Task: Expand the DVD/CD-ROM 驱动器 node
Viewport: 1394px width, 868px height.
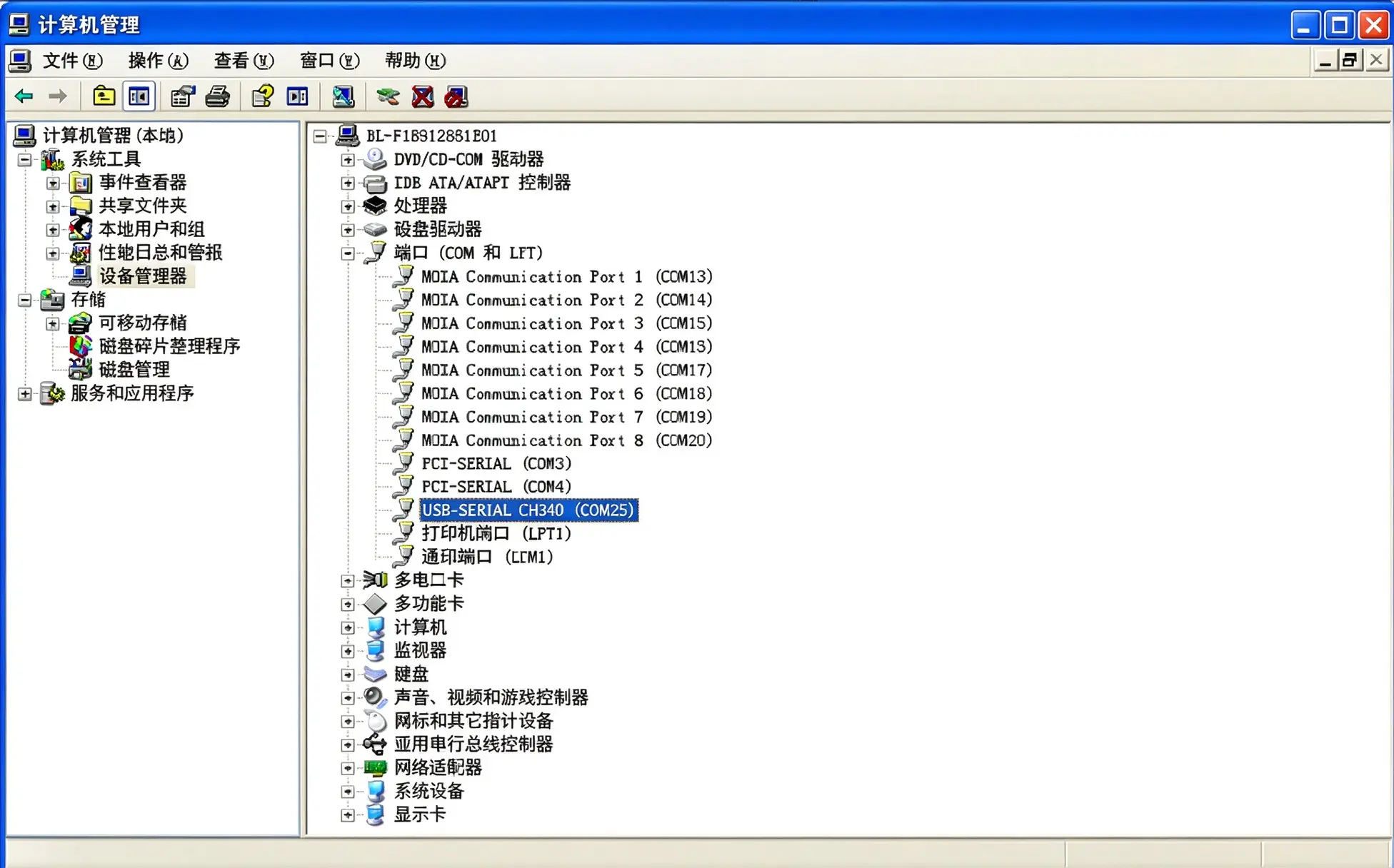Action: point(348,160)
